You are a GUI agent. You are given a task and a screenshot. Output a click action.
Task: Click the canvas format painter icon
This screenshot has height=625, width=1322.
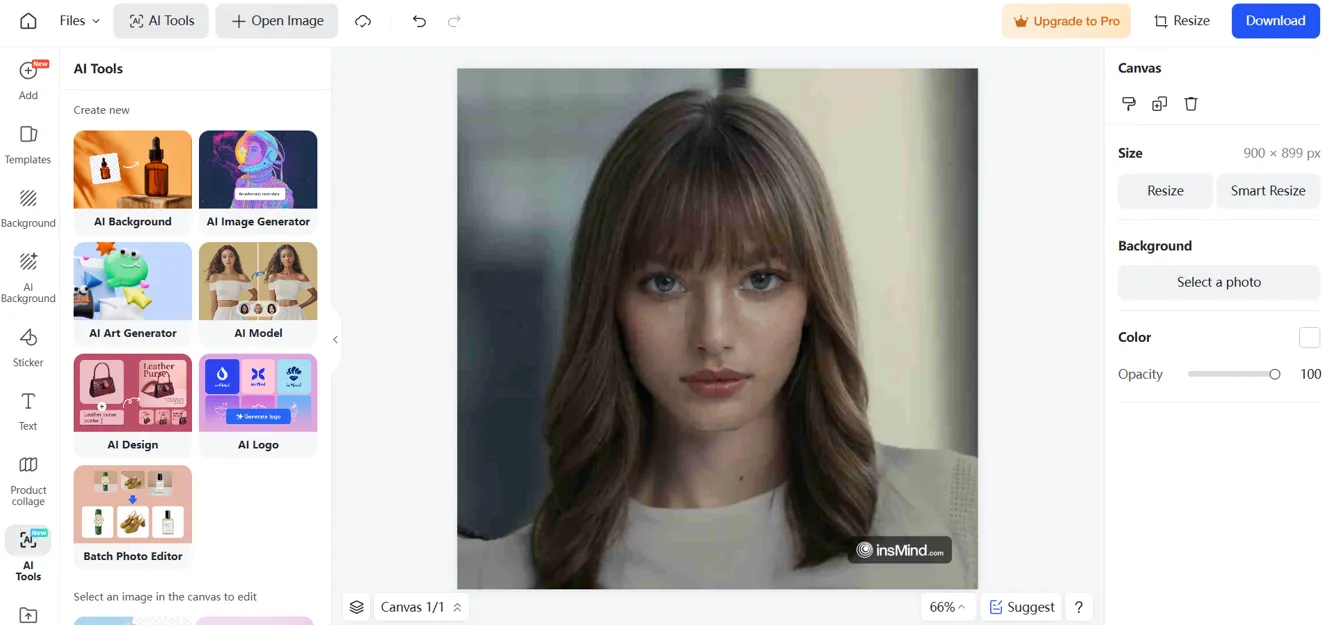click(1129, 104)
